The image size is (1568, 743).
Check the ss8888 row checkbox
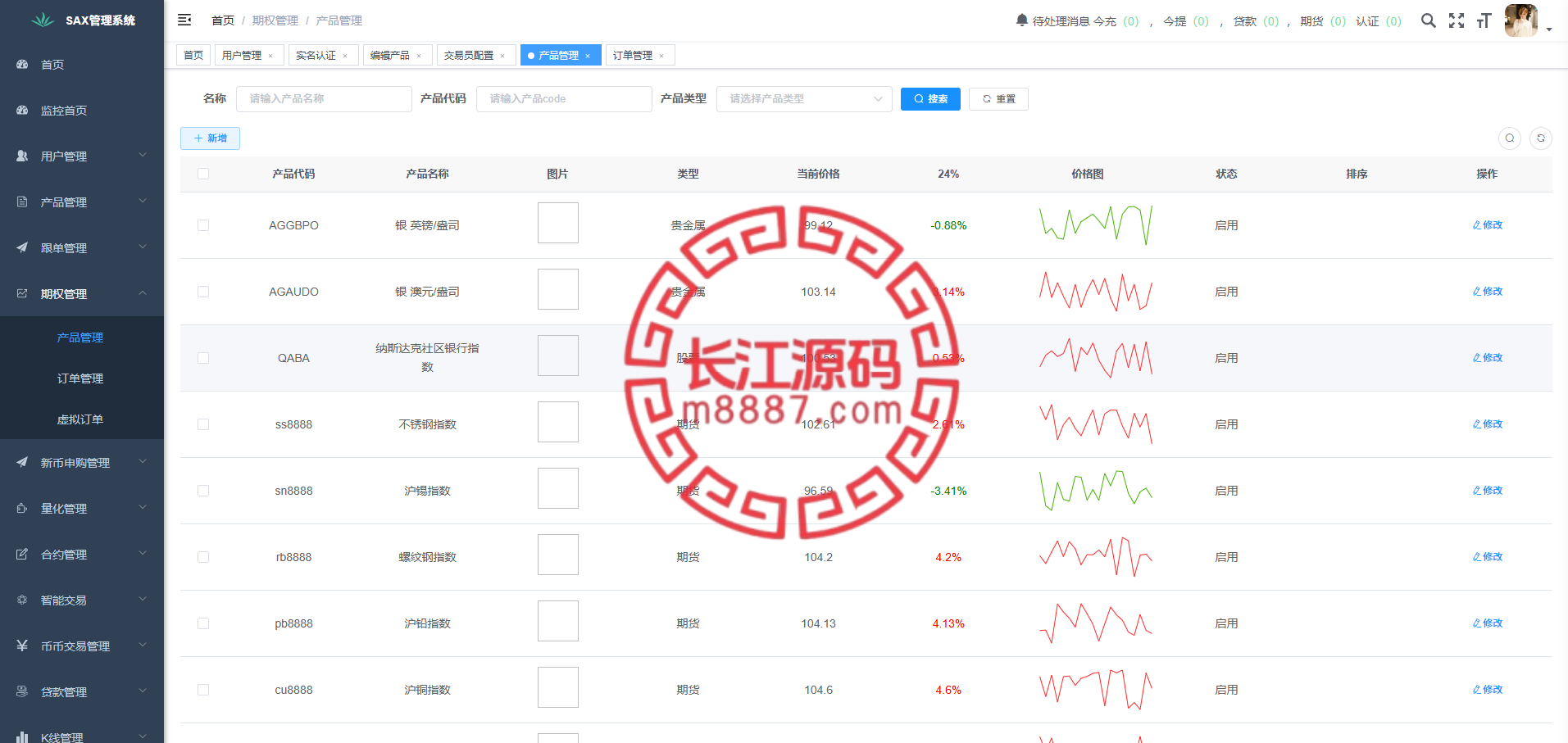[203, 424]
